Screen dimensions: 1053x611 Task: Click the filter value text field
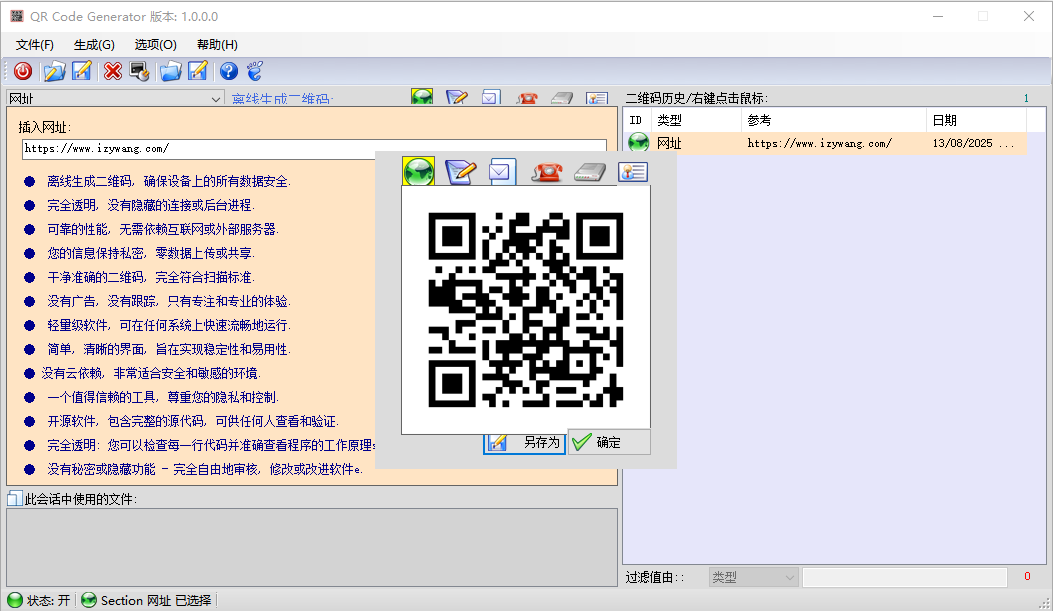coord(905,577)
